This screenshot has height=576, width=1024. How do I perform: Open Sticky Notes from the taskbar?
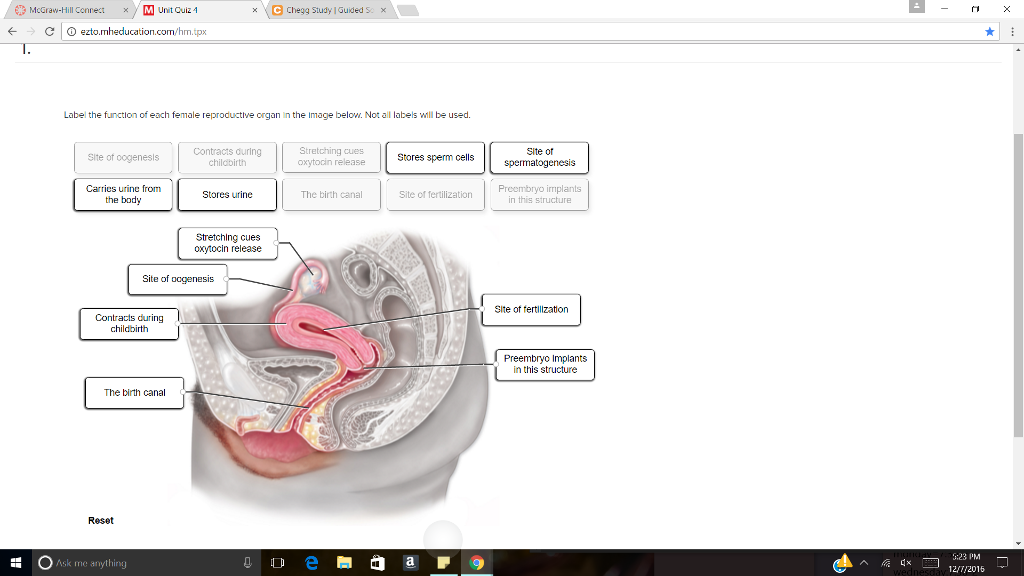point(443,562)
